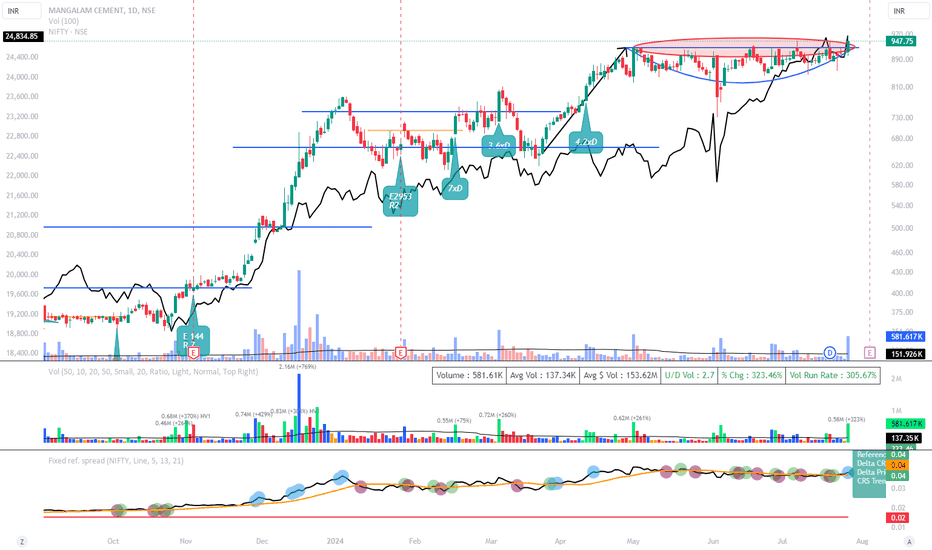932x550 pixels.
Task: Click the U/D Vol : 2.7 cell
Action: [x=689, y=376]
